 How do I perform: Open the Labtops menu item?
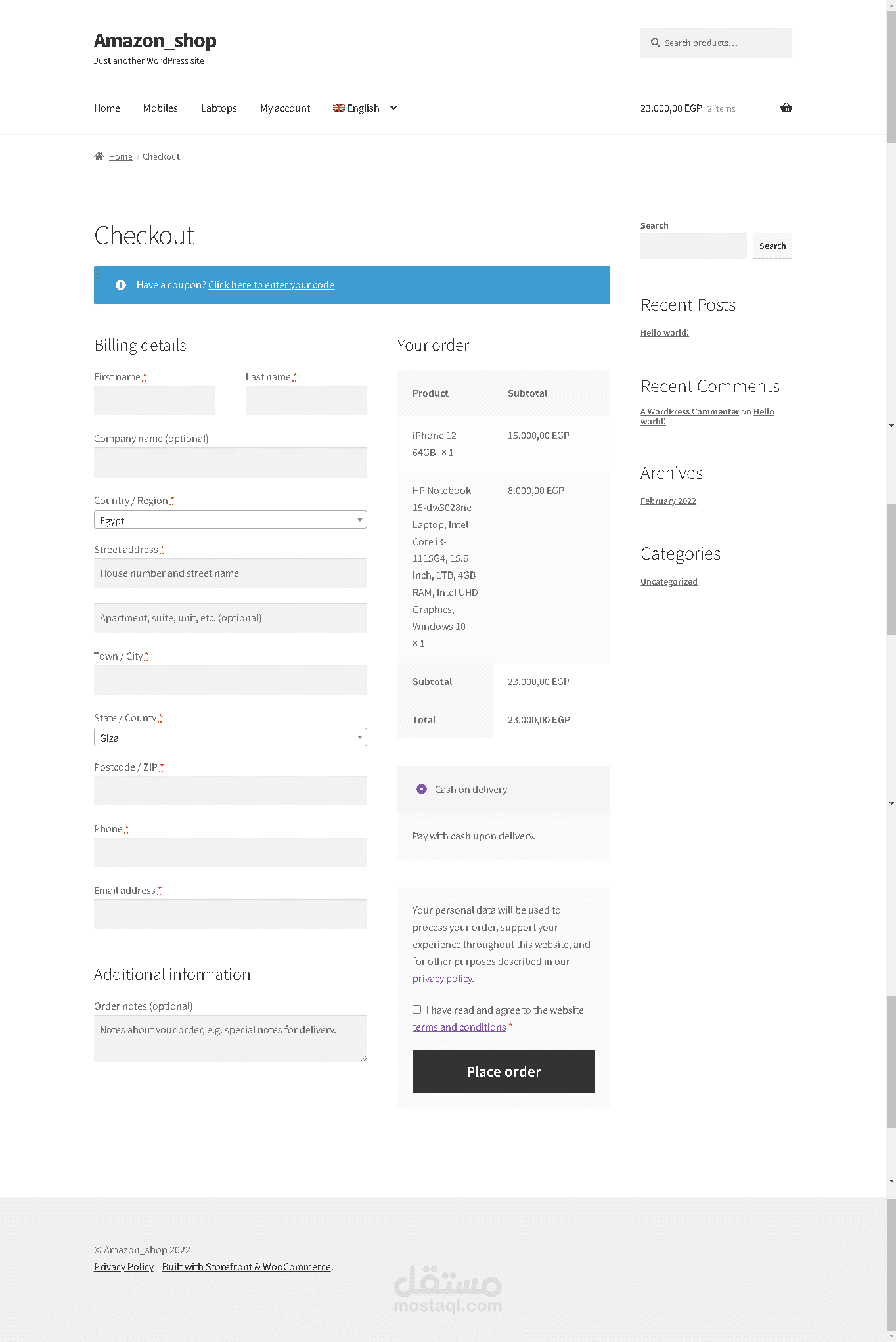point(219,108)
